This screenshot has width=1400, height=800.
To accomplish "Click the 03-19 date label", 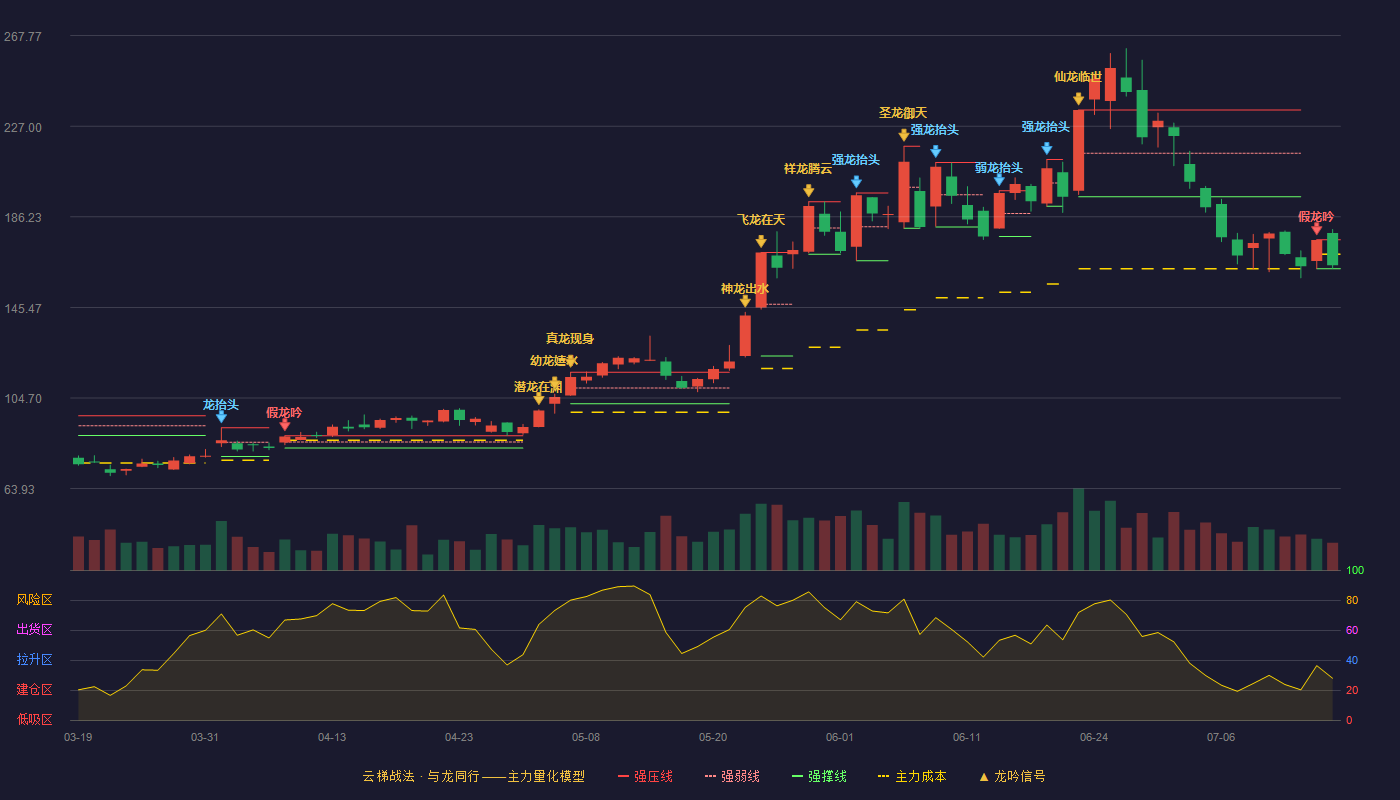I will pyautogui.click(x=78, y=737).
